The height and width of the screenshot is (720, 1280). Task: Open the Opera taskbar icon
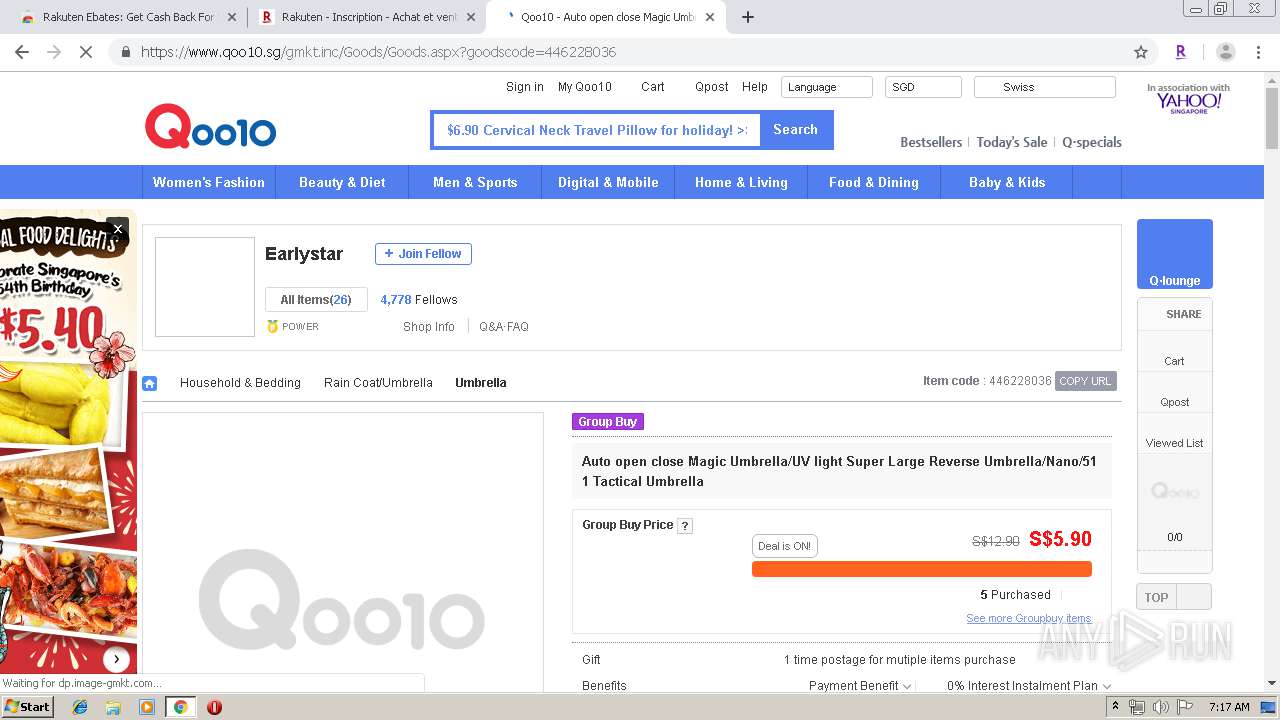pyautogui.click(x=214, y=707)
